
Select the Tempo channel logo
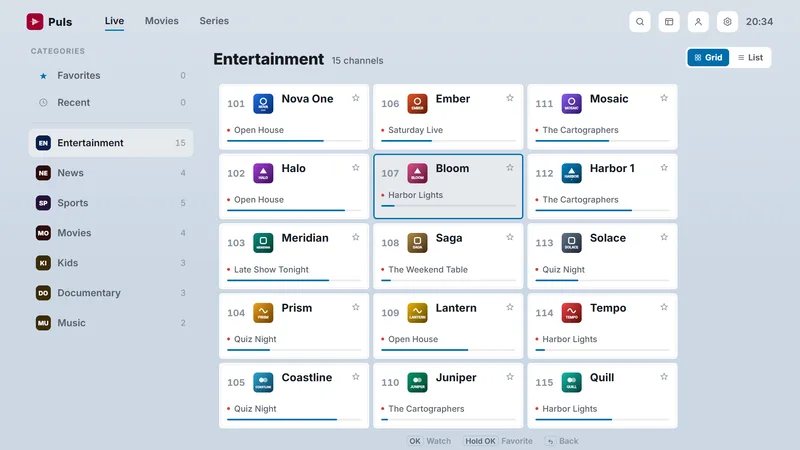pos(571,313)
